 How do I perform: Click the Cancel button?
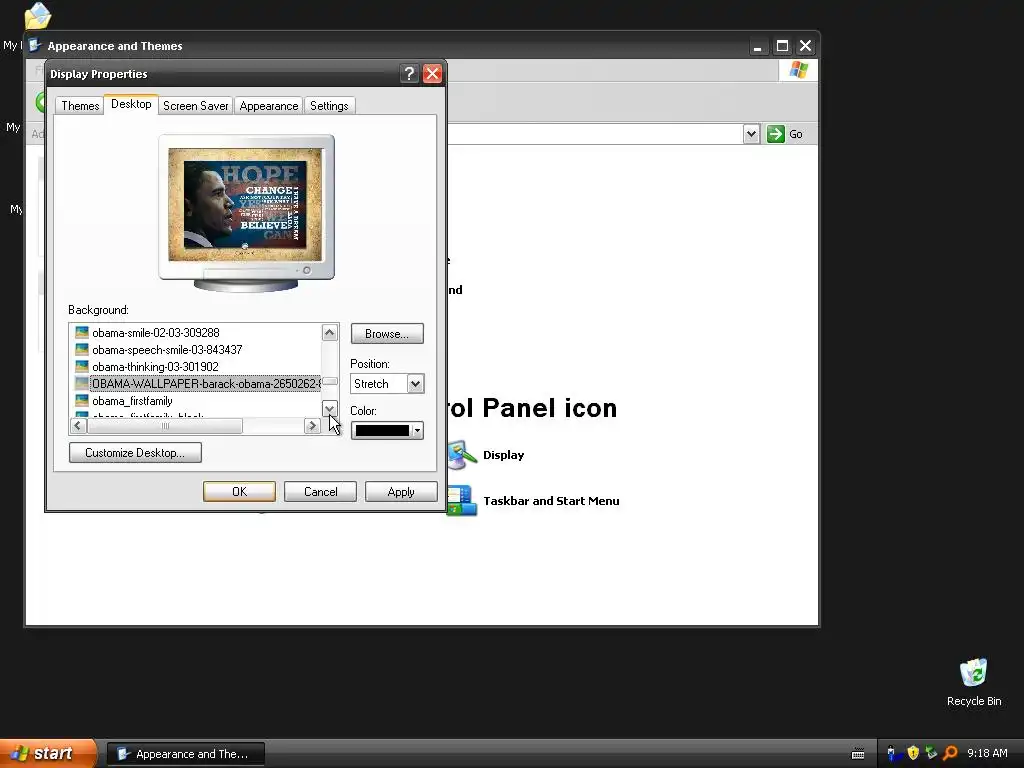click(321, 492)
